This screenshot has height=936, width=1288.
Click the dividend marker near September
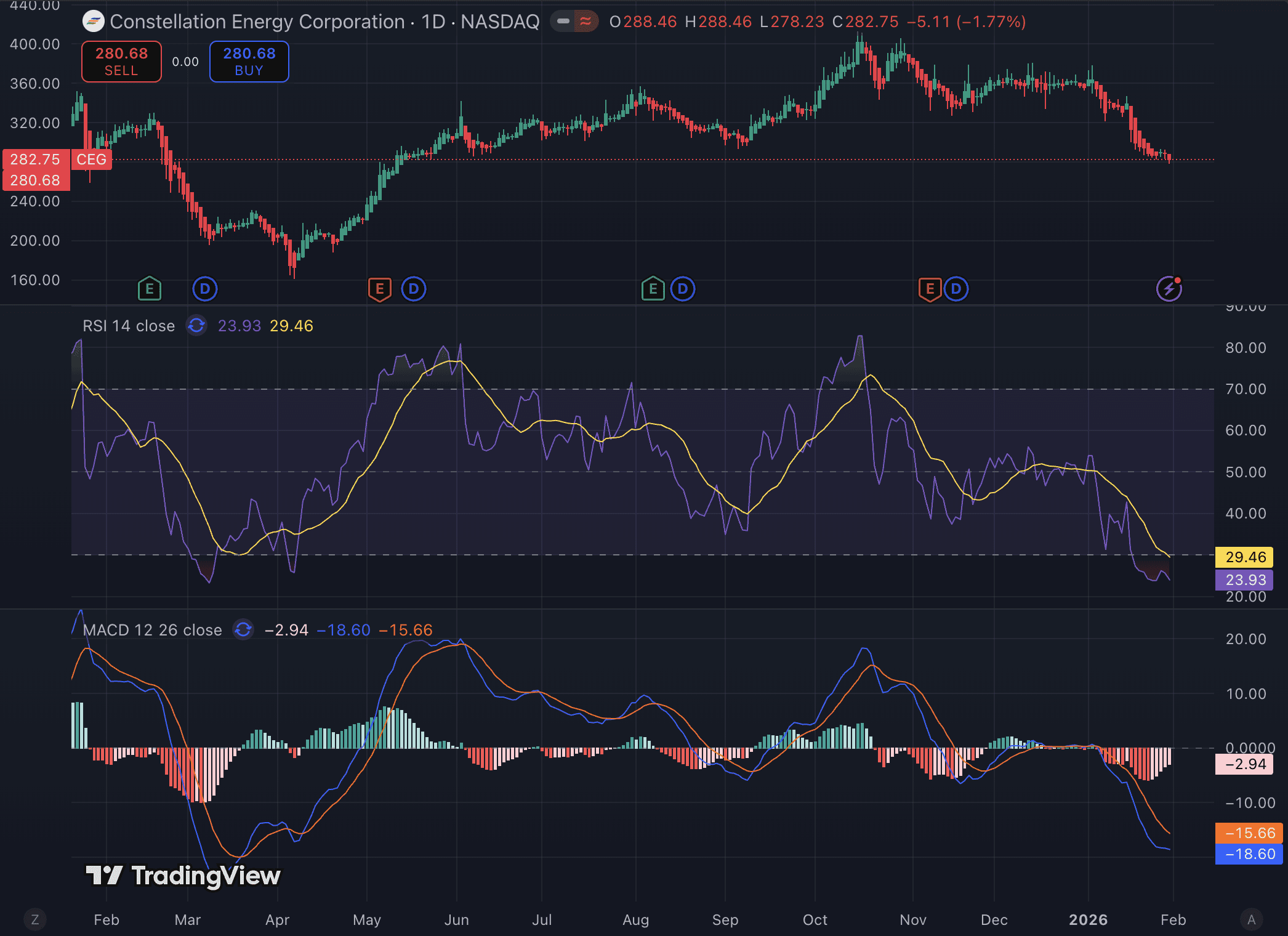682,288
